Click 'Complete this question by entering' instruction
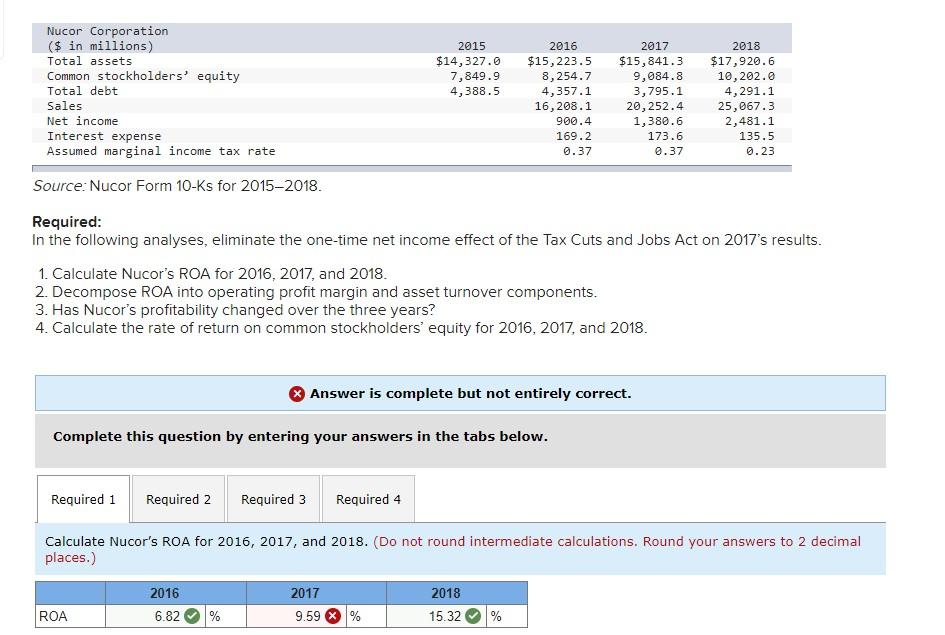The height and width of the screenshot is (635, 945). pyautogui.click(x=300, y=436)
